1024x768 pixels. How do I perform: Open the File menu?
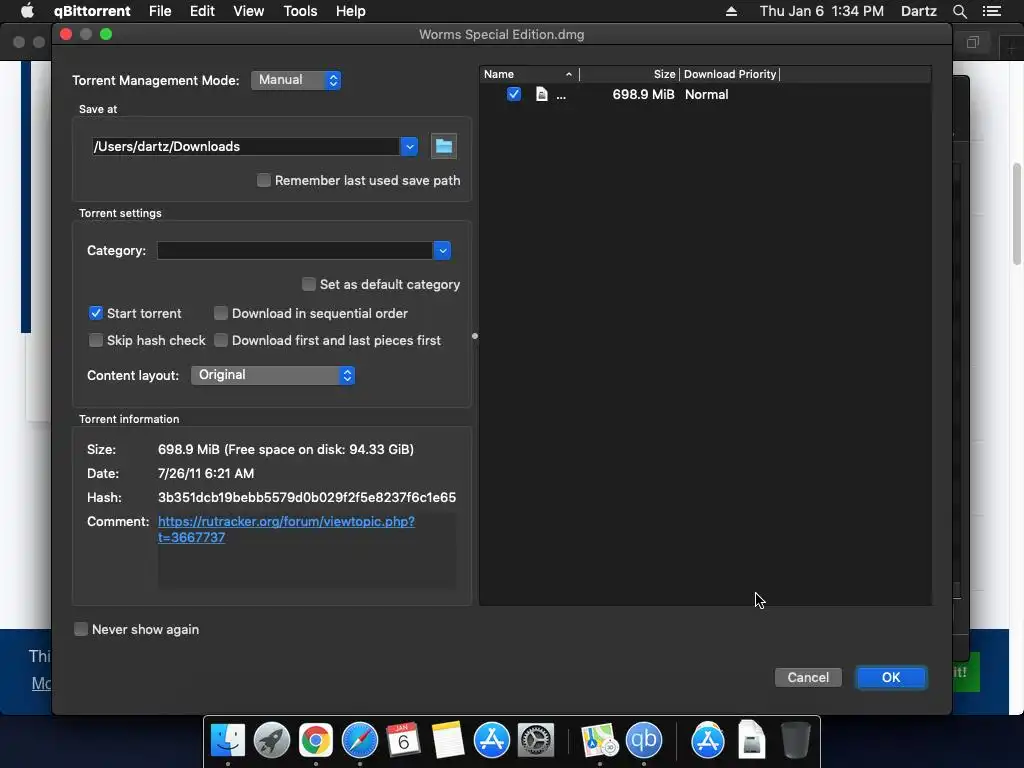(x=160, y=11)
